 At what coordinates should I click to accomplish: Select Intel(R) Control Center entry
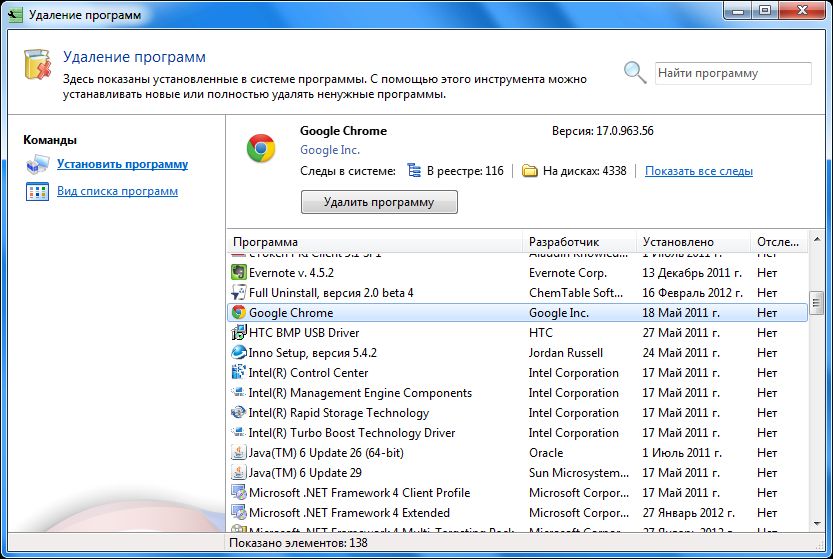tap(517, 372)
